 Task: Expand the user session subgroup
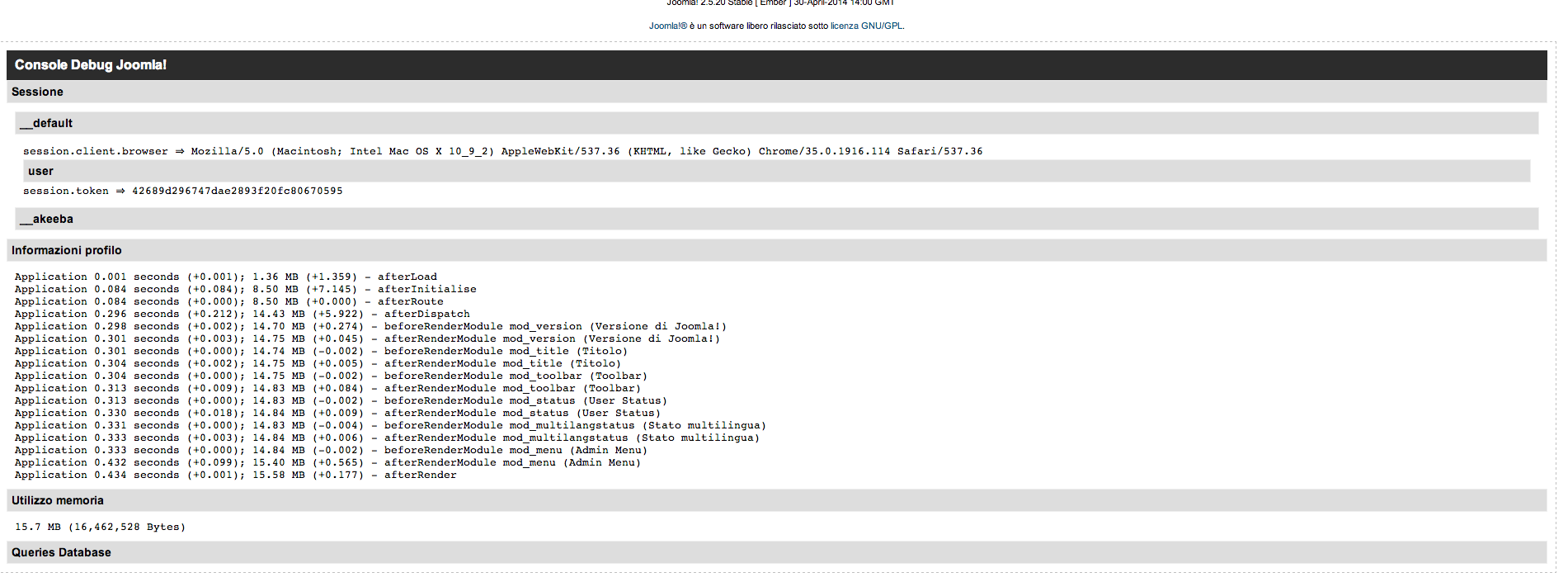(776, 171)
